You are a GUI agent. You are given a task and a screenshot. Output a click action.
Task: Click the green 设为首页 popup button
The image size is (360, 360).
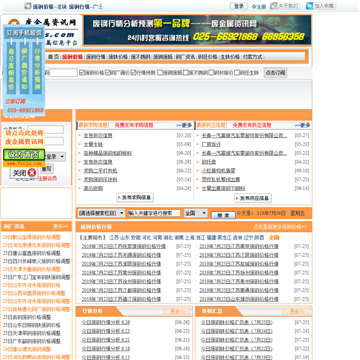(x=24, y=154)
